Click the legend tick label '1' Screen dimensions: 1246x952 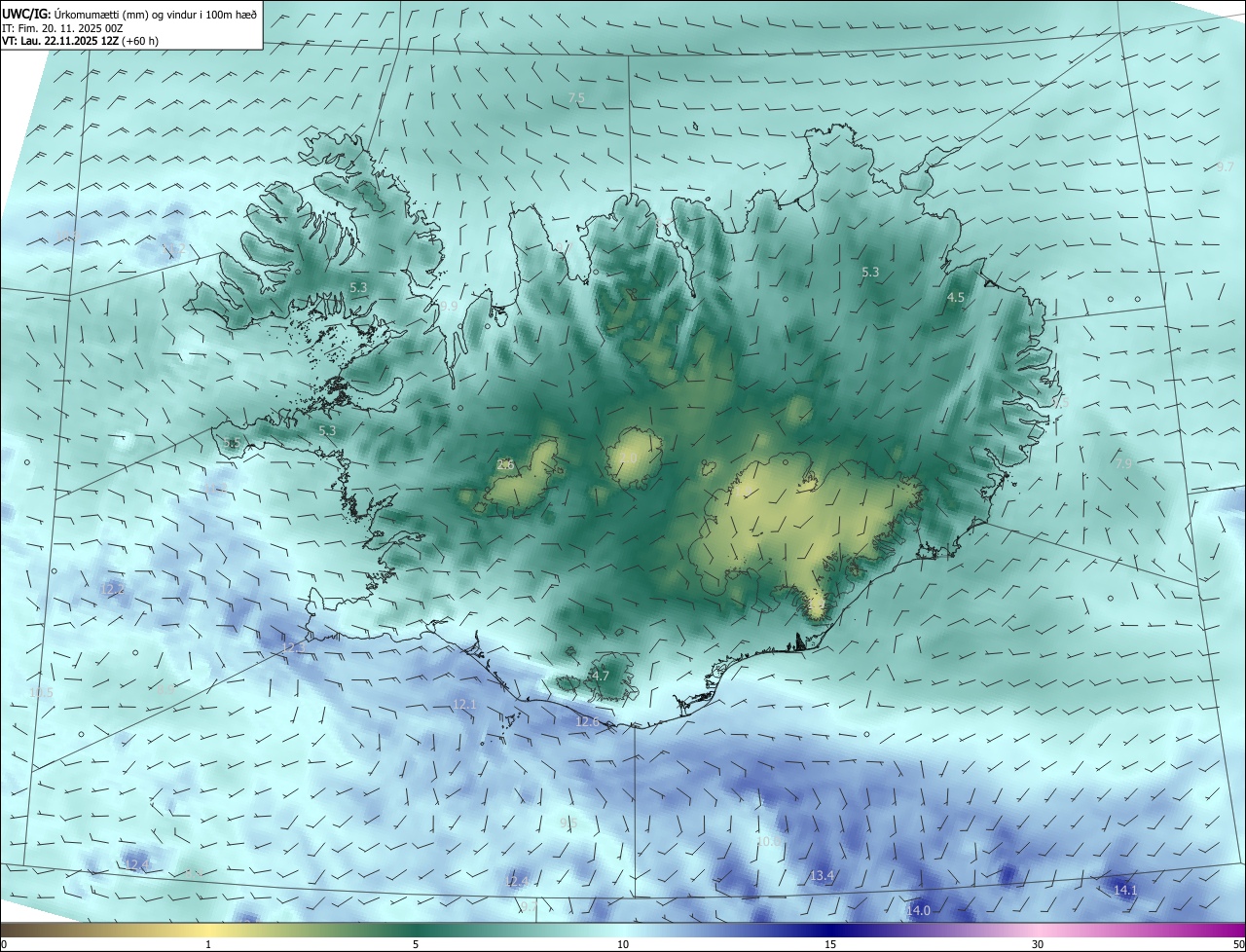pyautogui.click(x=208, y=944)
